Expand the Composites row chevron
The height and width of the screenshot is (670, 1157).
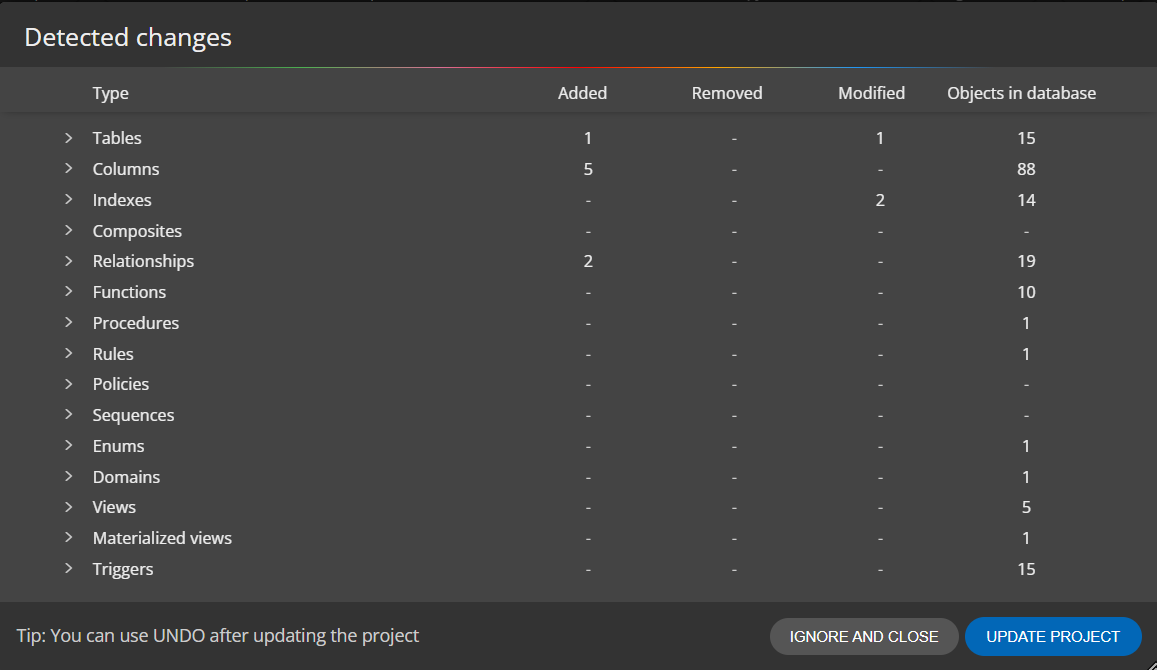[x=69, y=230]
